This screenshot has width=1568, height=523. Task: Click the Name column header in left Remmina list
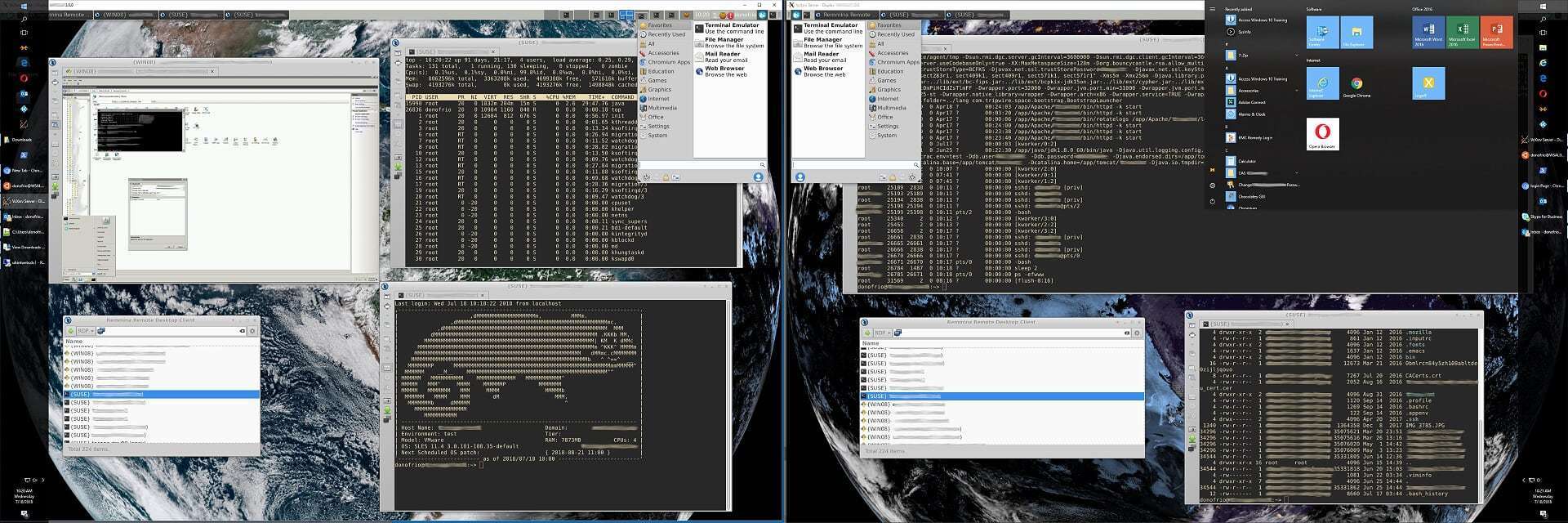[75, 342]
